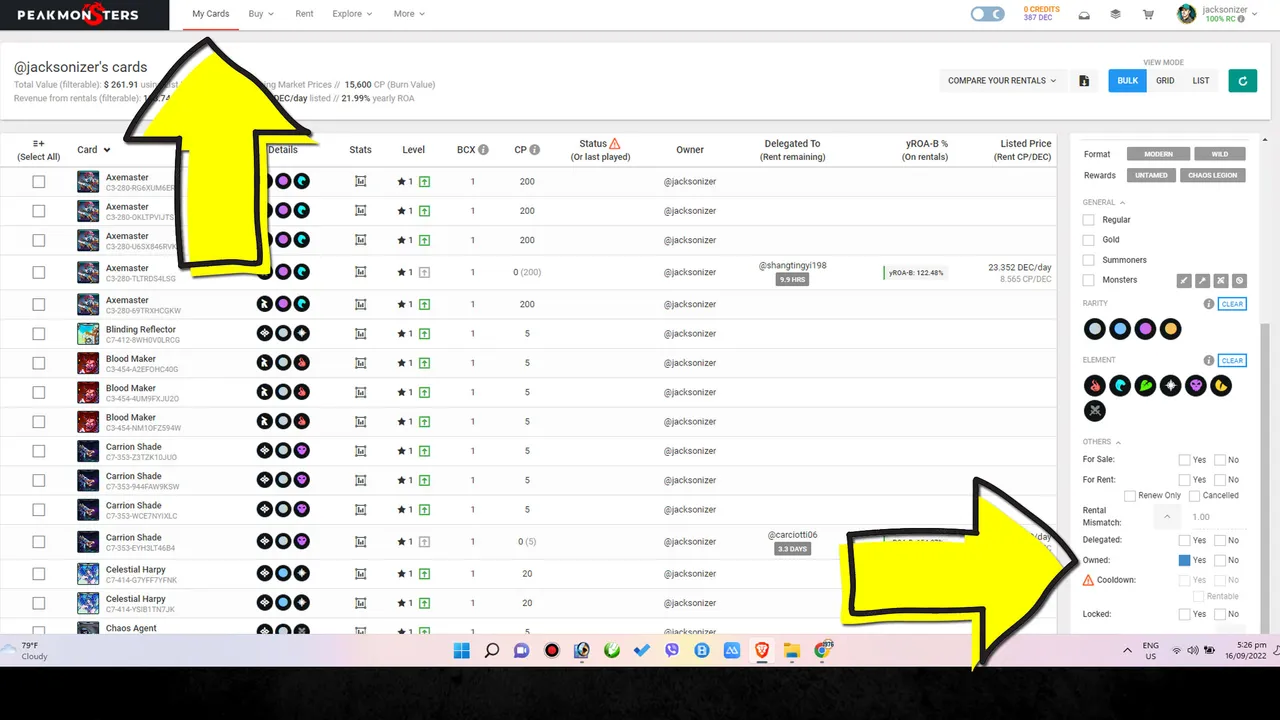Filter monsters by no-attack icon
Image resolution: width=1280 pixels, height=720 pixels.
1239,281
